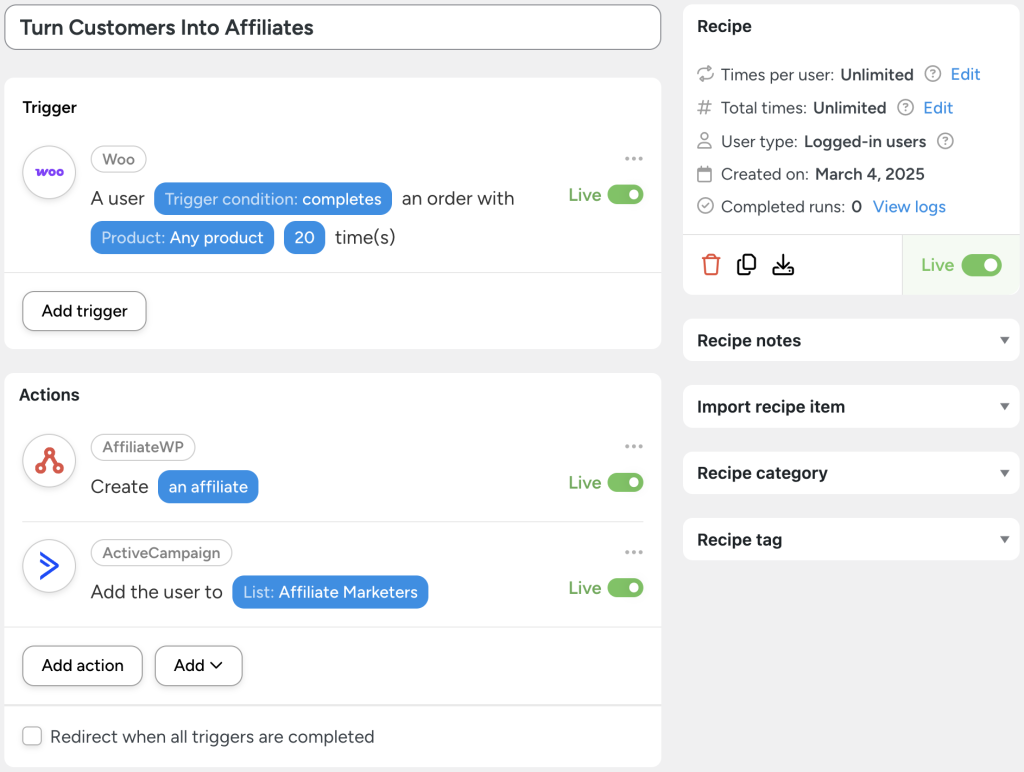Click the AffiliateWP app icon
1024x772 pixels.
(48, 460)
